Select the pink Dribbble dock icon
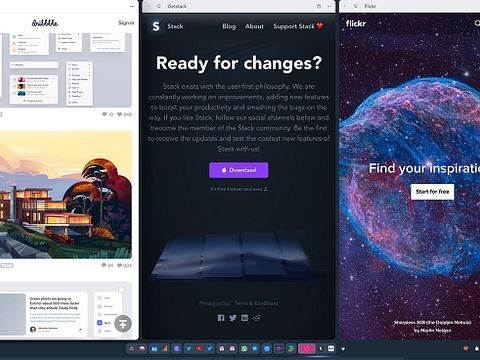The width and height of the screenshot is (480, 360). coord(307,349)
